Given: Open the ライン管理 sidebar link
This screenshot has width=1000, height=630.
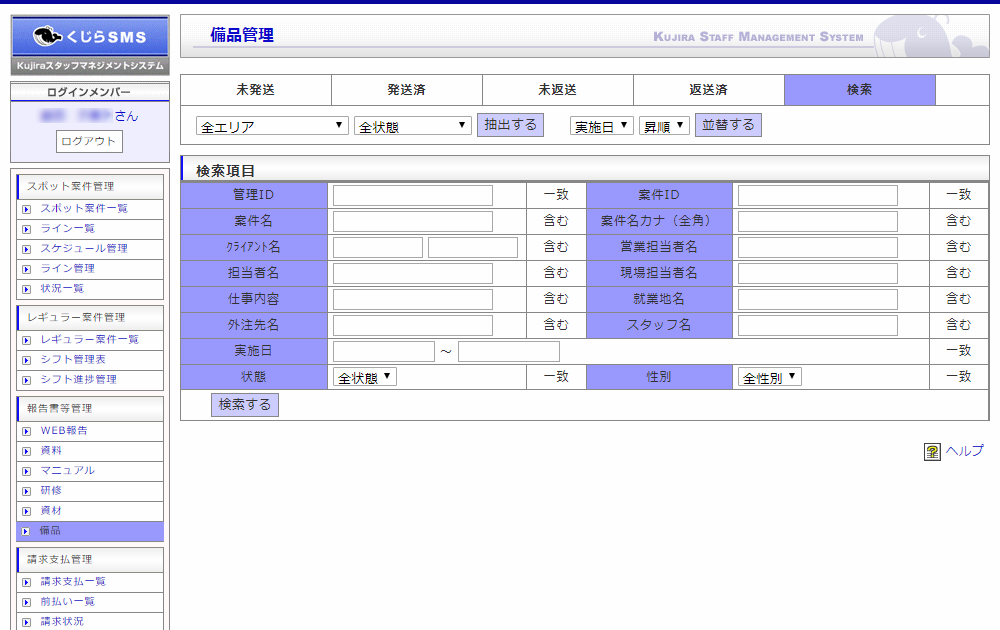Looking at the screenshot, I should 68,268.
